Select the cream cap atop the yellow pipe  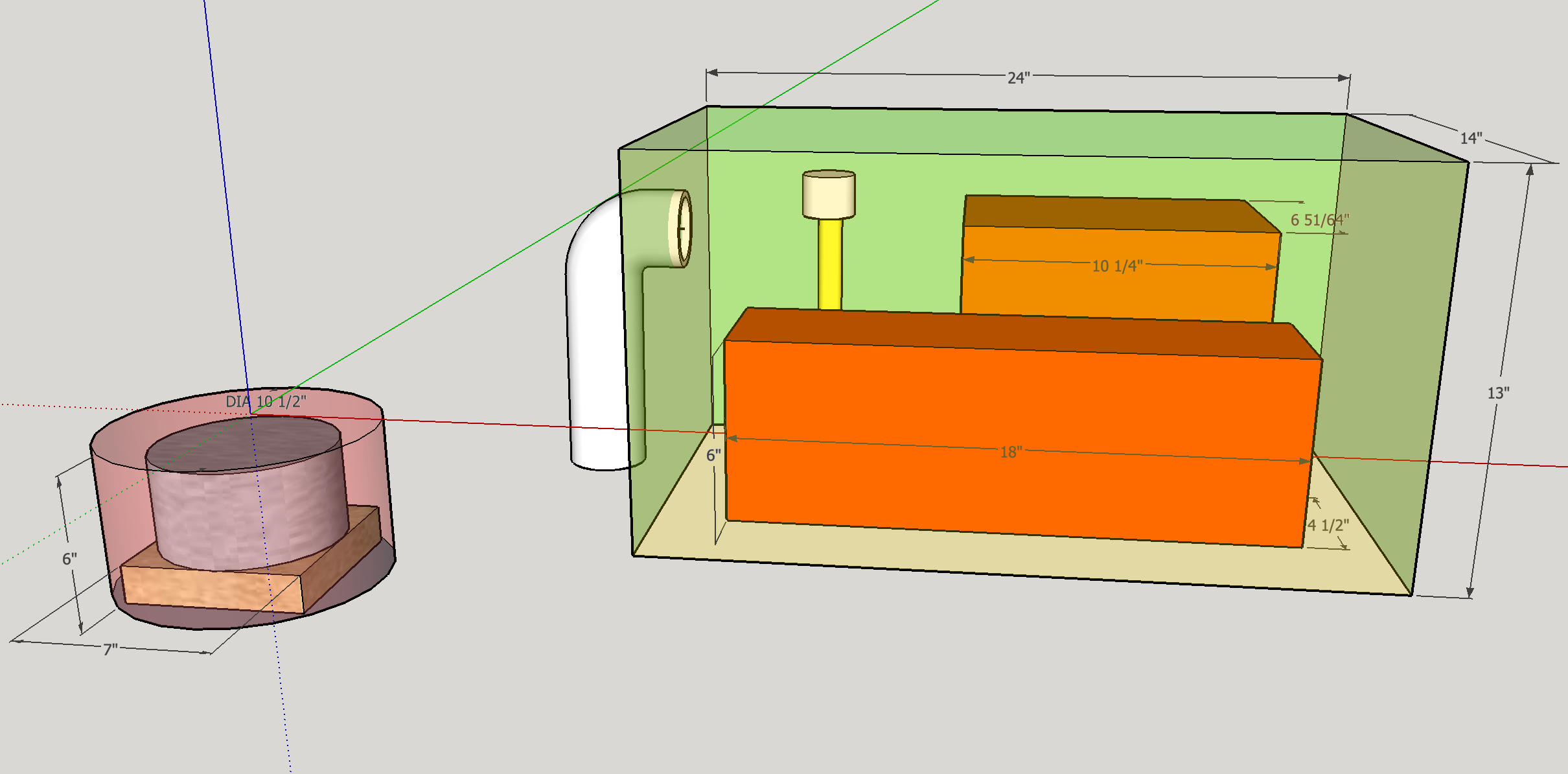click(x=829, y=196)
